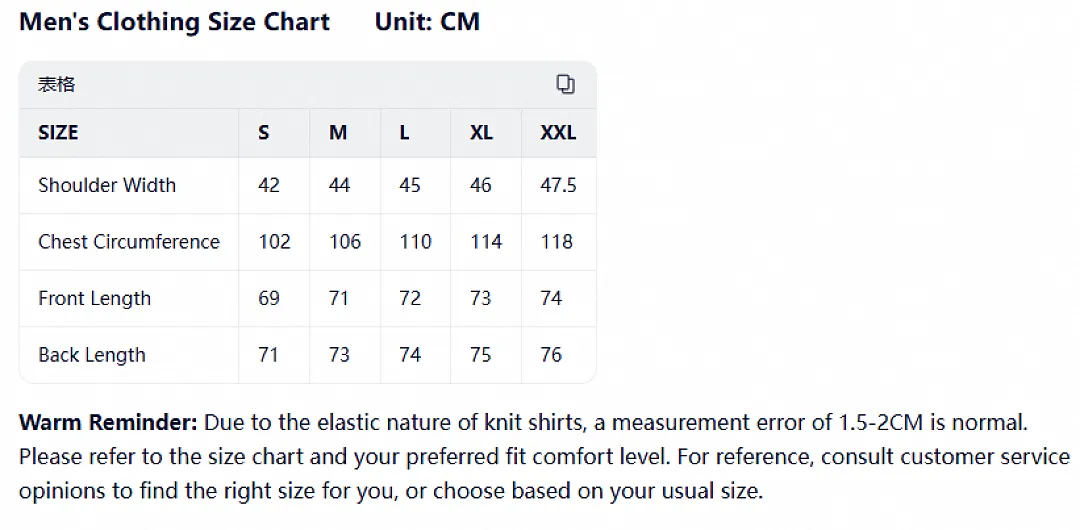This screenshot has width=1080, height=530.
Task: Select the M size column header
Action: (338, 132)
